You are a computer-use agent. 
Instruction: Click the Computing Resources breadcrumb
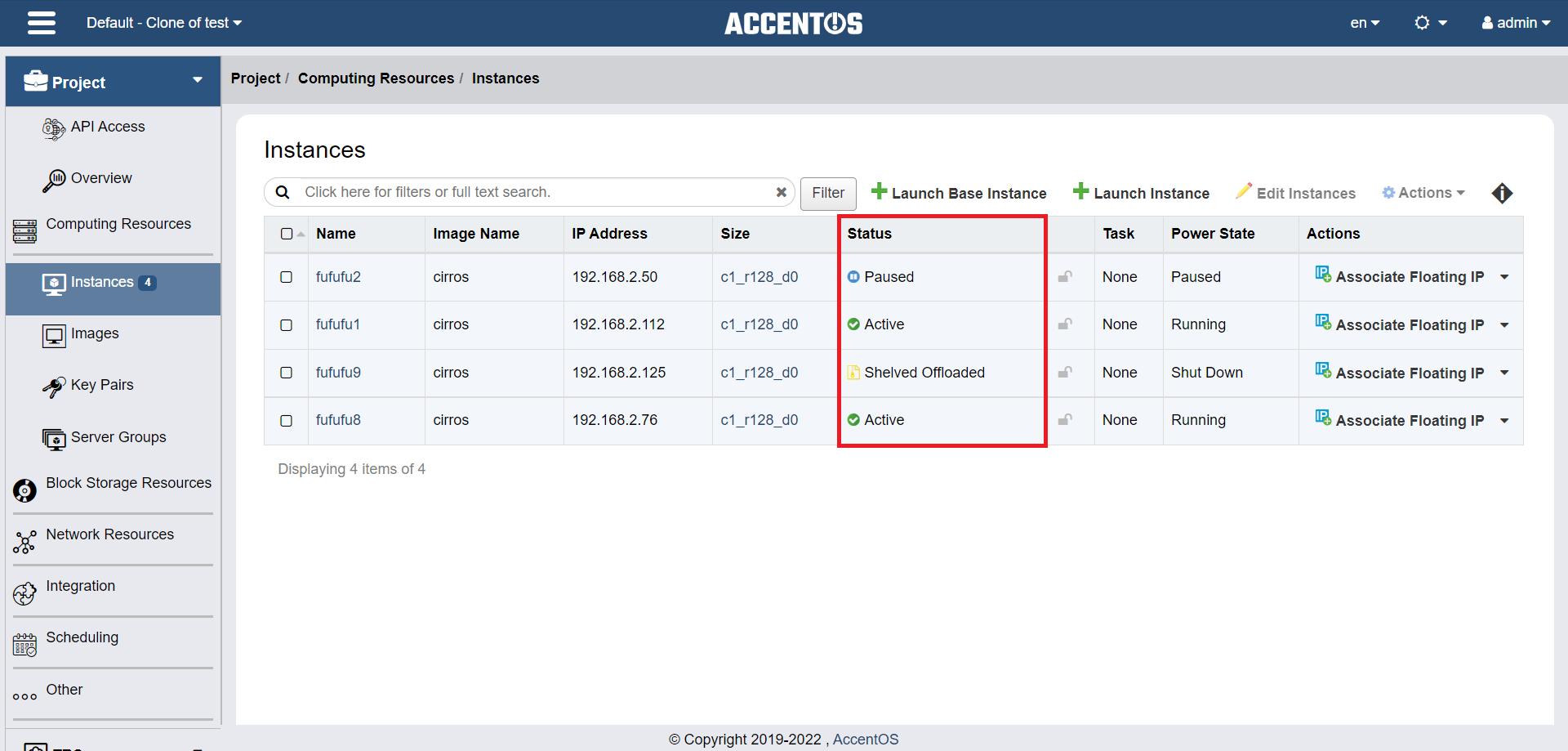[376, 78]
